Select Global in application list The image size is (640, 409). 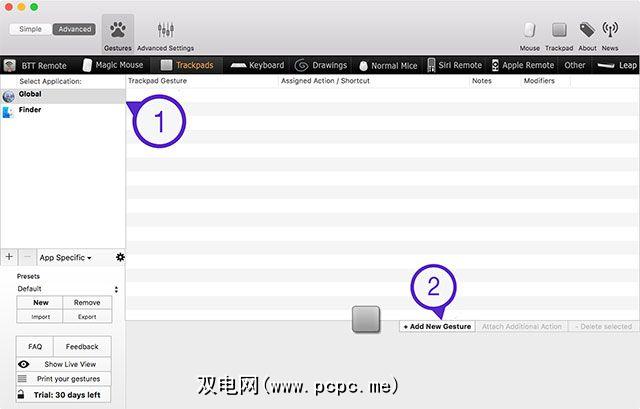coord(63,96)
